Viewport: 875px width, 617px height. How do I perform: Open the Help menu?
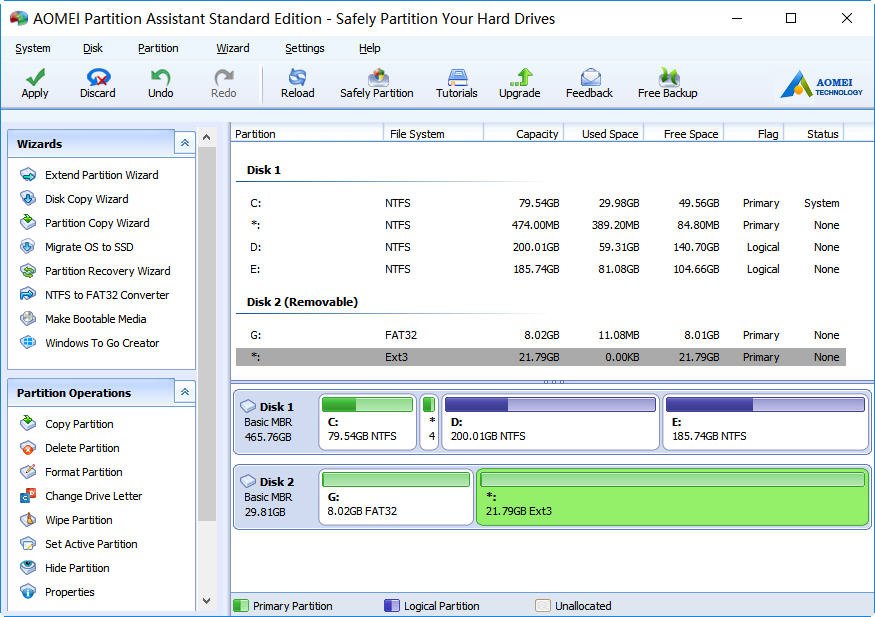pos(369,49)
